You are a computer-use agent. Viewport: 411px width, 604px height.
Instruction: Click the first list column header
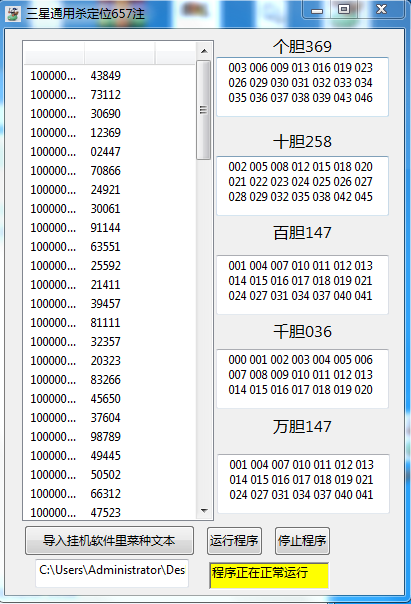click(x=54, y=53)
